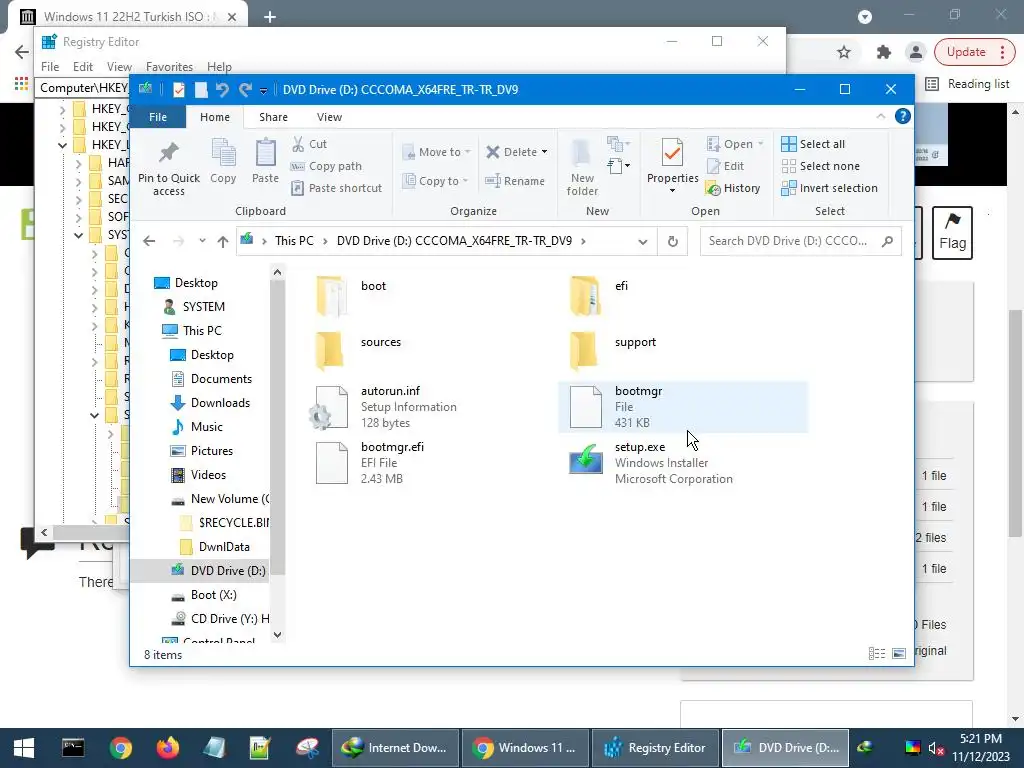
Task: Switch to the View ribbon tab
Action: (x=329, y=117)
